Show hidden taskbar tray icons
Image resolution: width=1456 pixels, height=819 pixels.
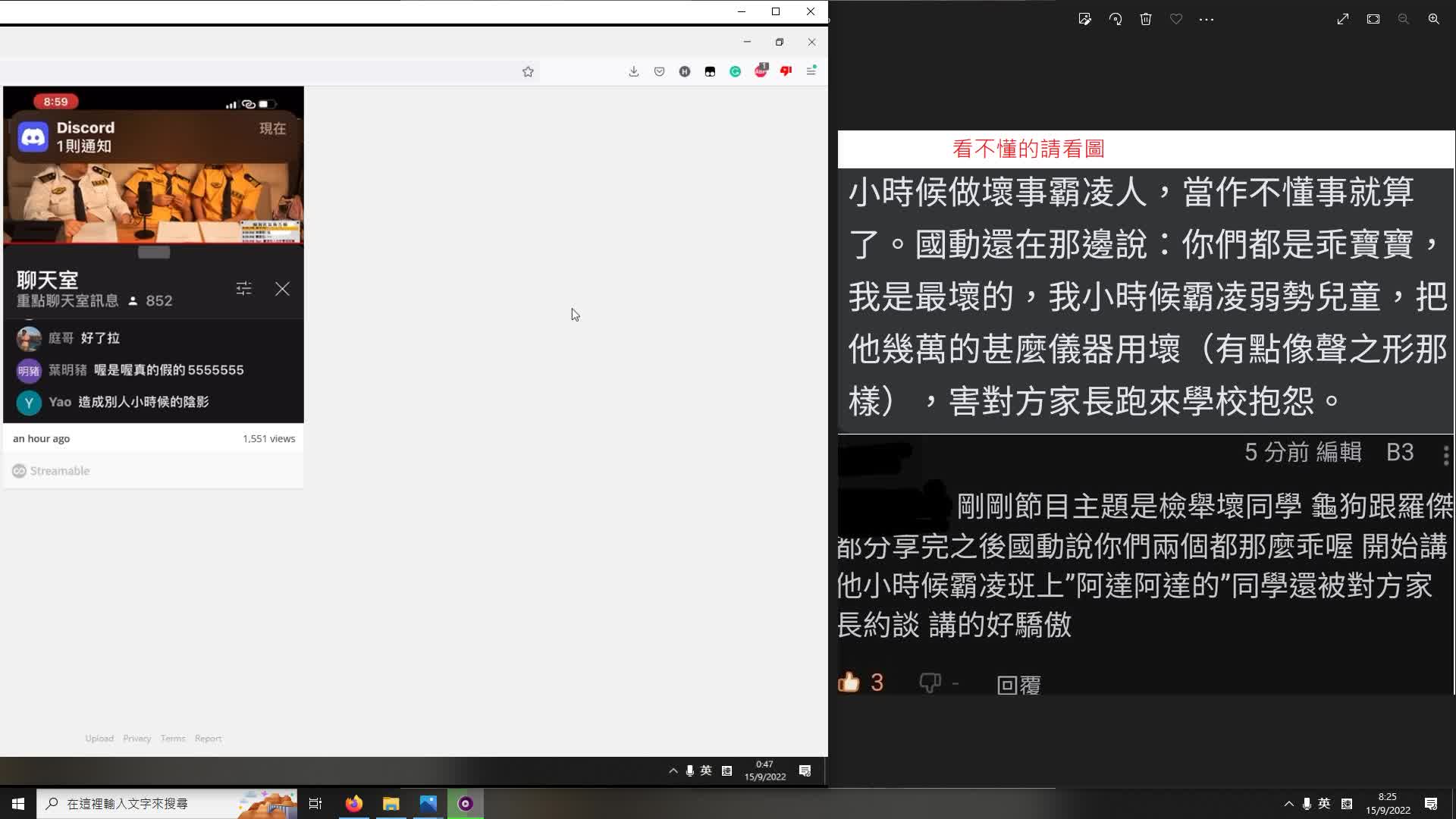click(x=1289, y=804)
